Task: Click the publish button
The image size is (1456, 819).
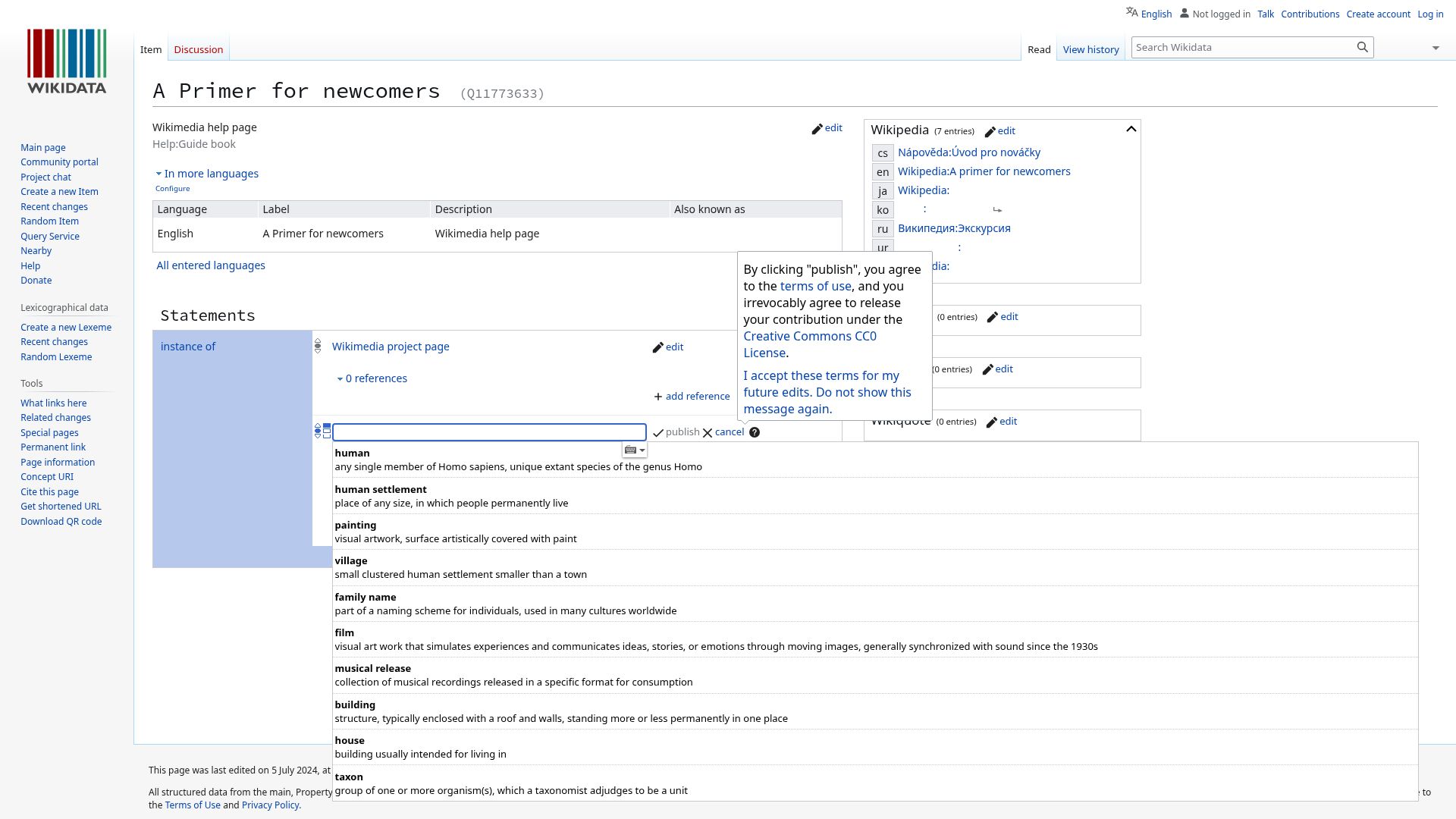Action: (x=676, y=432)
